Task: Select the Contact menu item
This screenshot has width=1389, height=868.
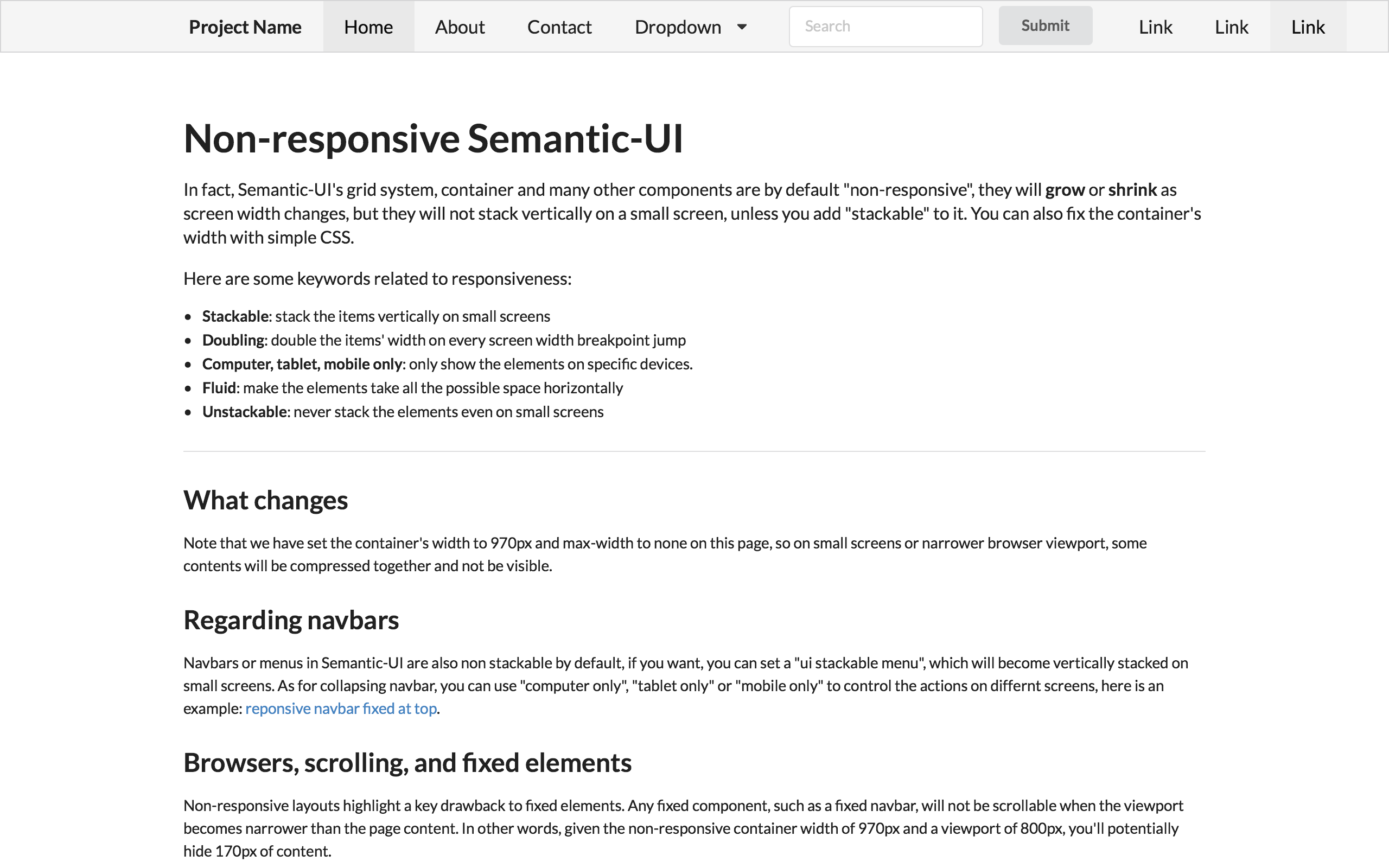Action: (559, 27)
